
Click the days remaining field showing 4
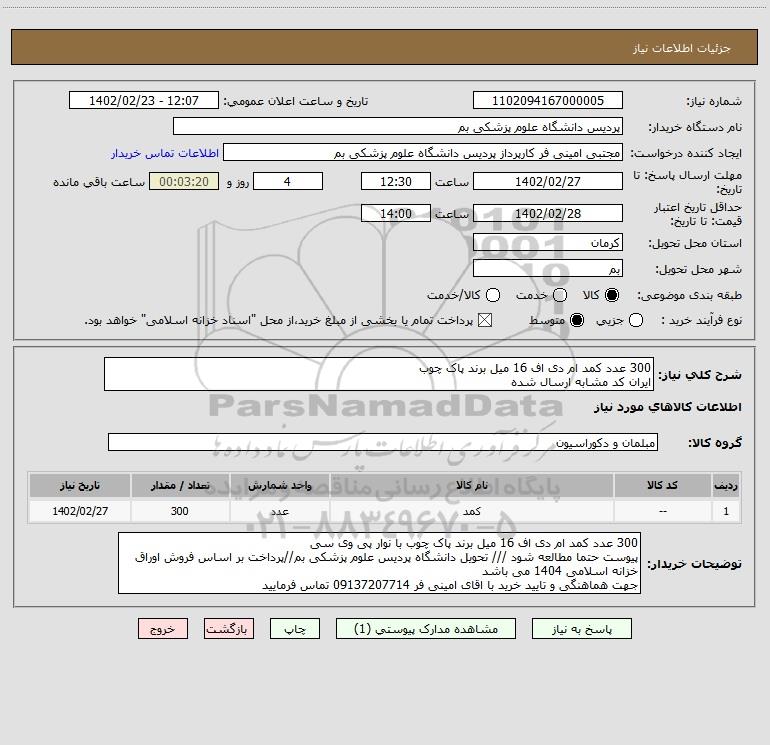coord(288,182)
